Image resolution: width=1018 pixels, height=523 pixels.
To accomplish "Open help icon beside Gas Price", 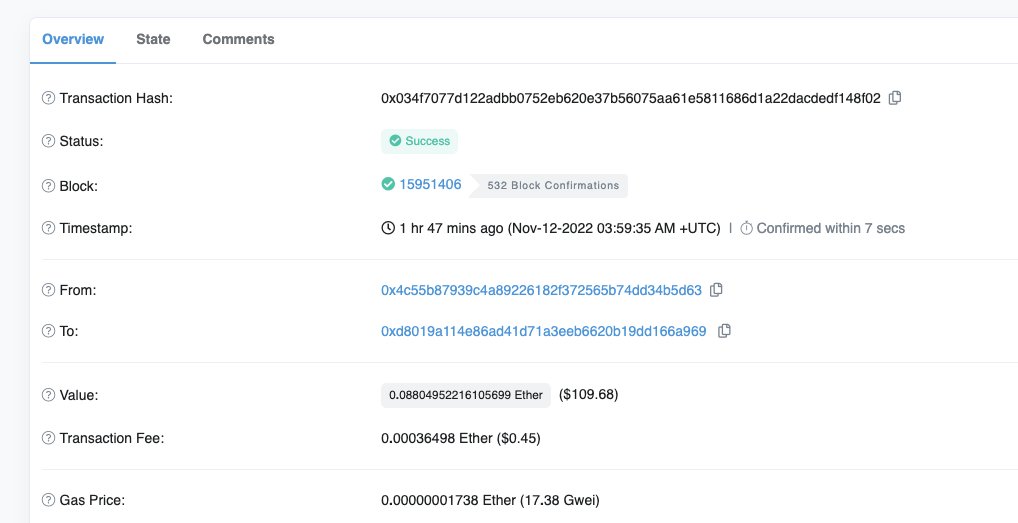I will point(48,500).
